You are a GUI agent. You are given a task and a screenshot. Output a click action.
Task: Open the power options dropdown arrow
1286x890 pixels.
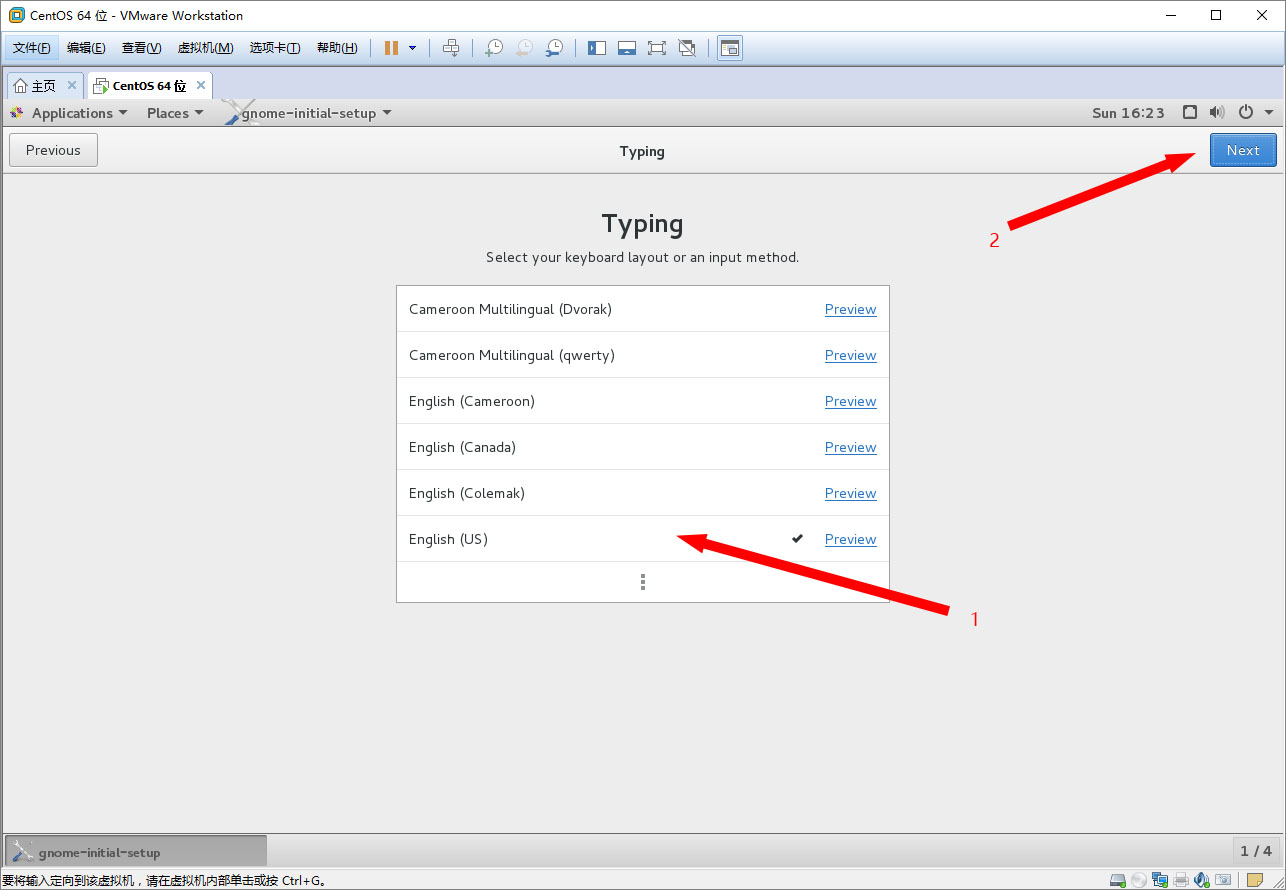1269,113
